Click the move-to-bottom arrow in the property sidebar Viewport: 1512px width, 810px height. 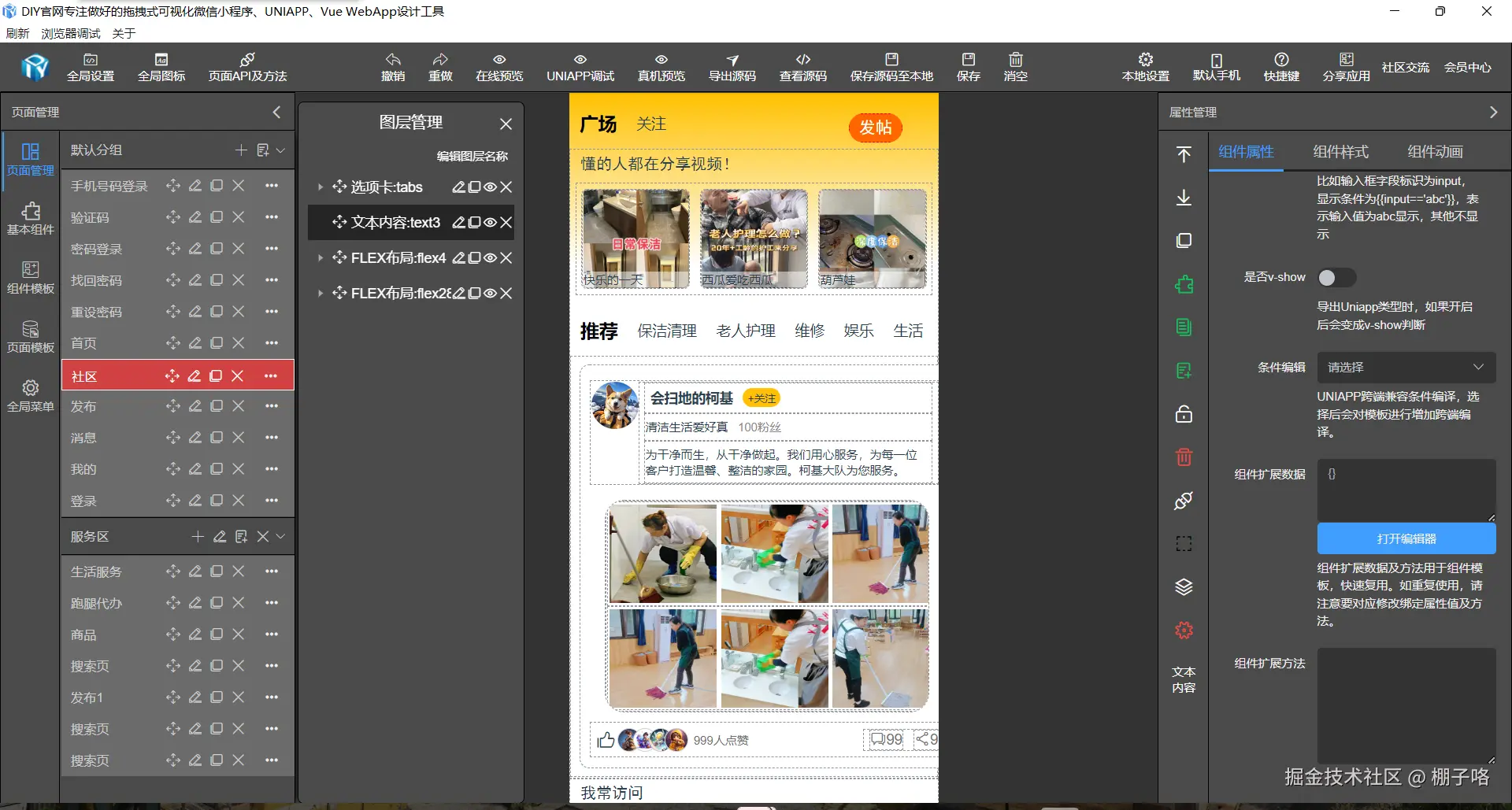1184,198
